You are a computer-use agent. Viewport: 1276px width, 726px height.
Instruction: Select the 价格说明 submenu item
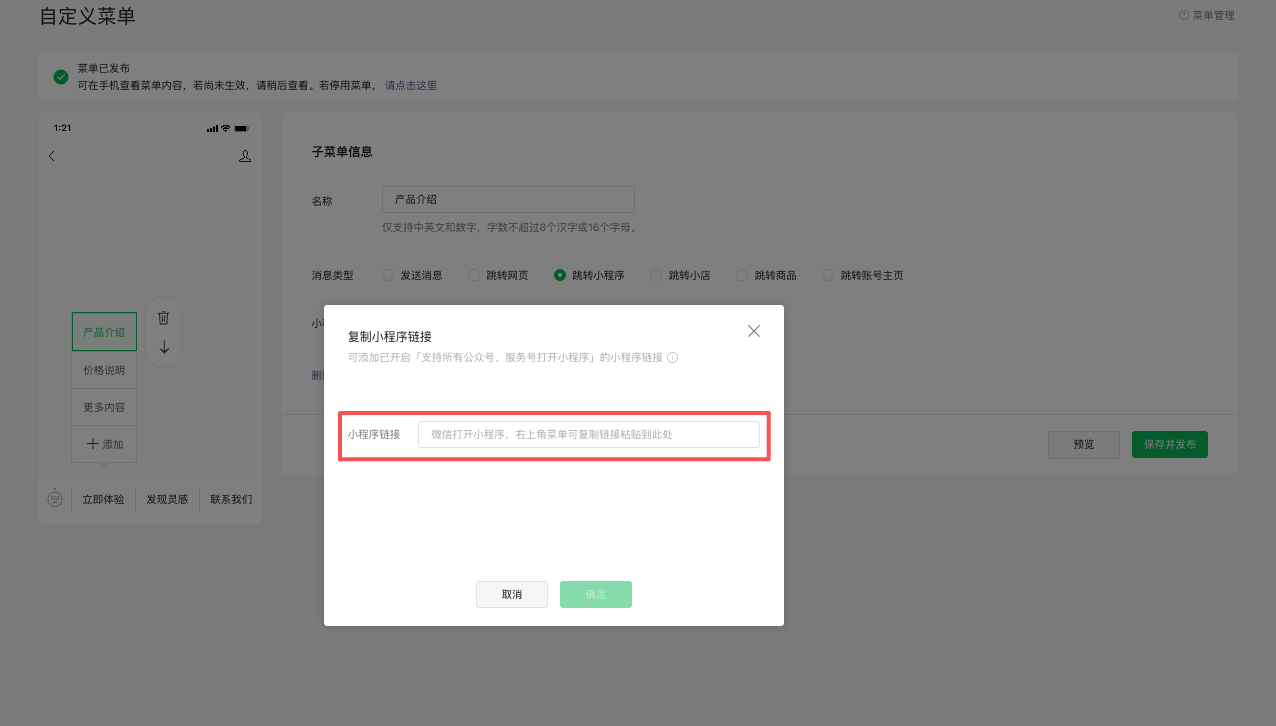pos(104,370)
